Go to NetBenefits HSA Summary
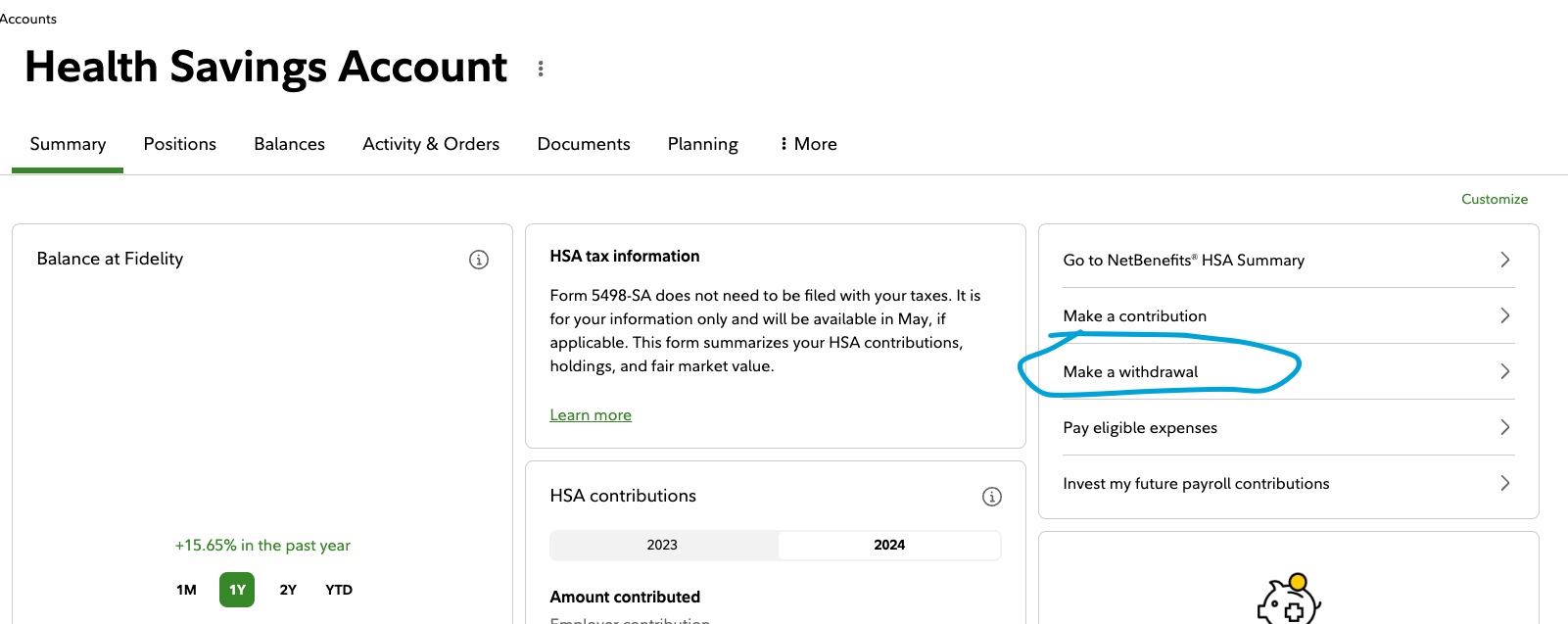The height and width of the screenshot is (624, 1568). pos(1288,260)
